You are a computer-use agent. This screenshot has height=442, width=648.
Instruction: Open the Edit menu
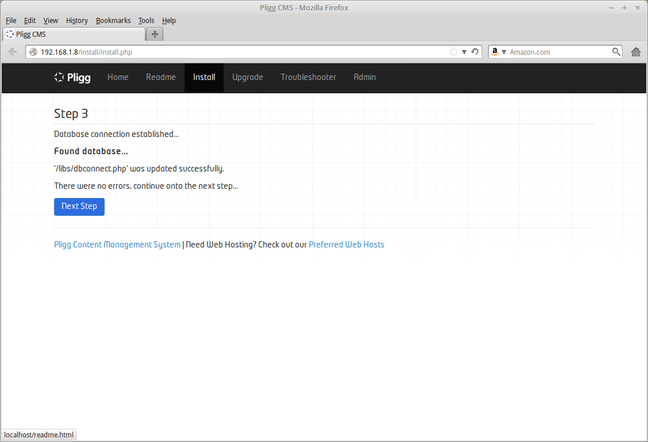30,21
